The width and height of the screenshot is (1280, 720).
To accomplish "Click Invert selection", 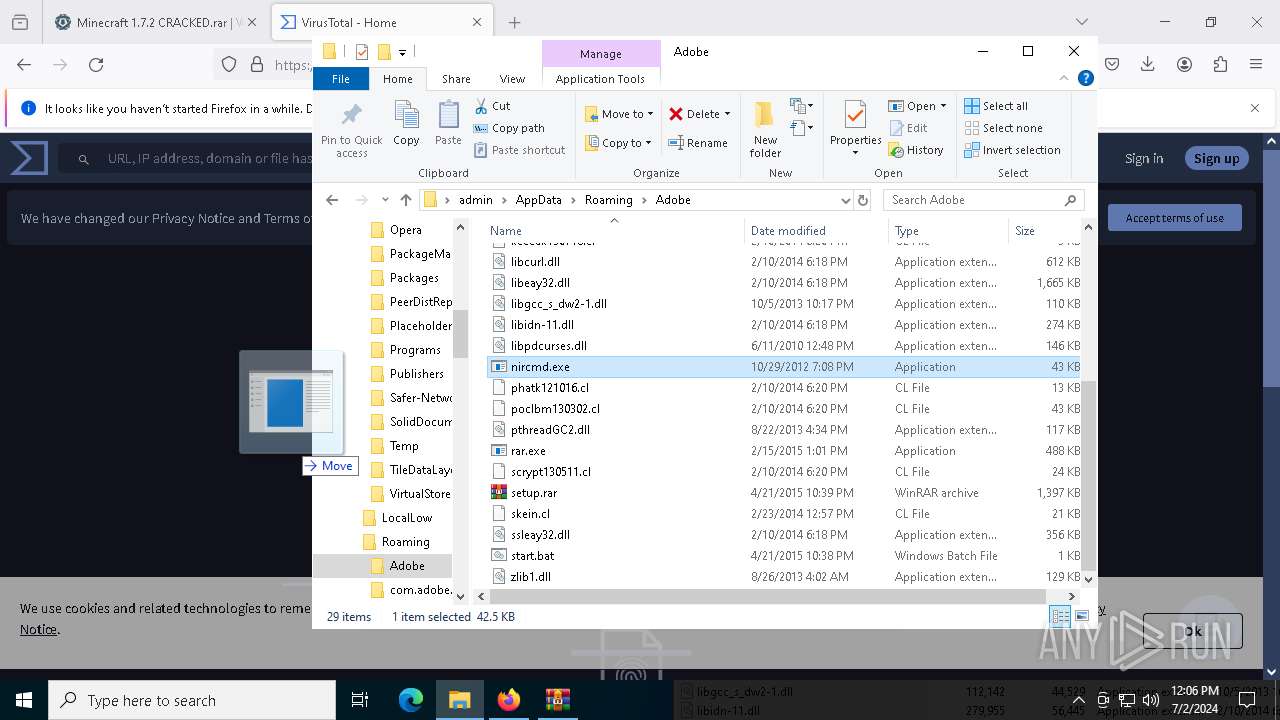I will tap(1012, 150).
